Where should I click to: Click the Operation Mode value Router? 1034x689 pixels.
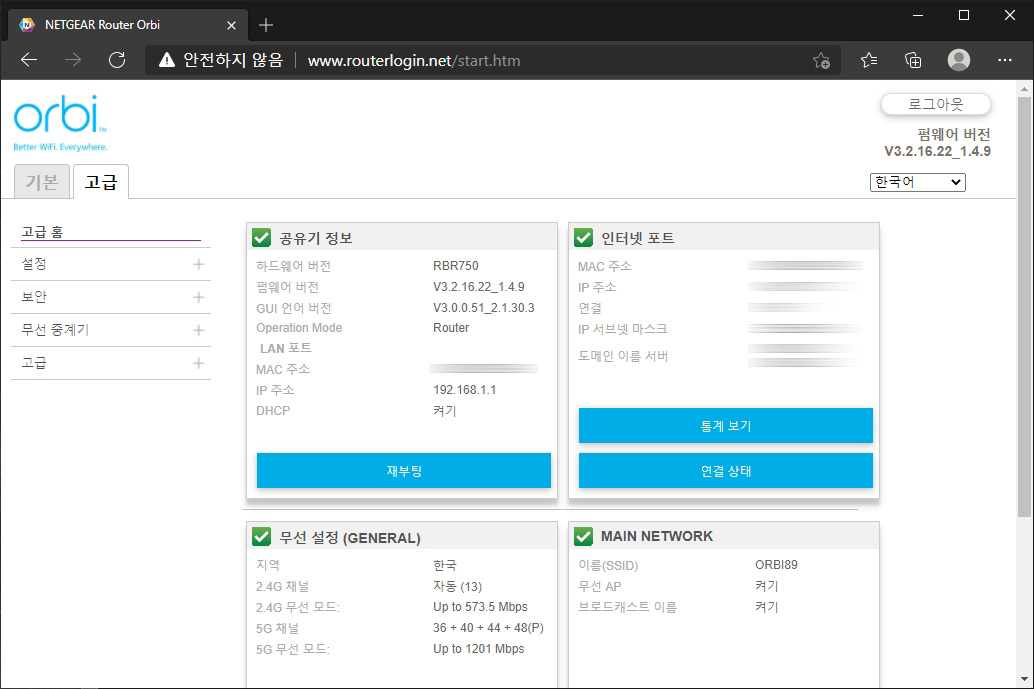(x=451, y=328)
